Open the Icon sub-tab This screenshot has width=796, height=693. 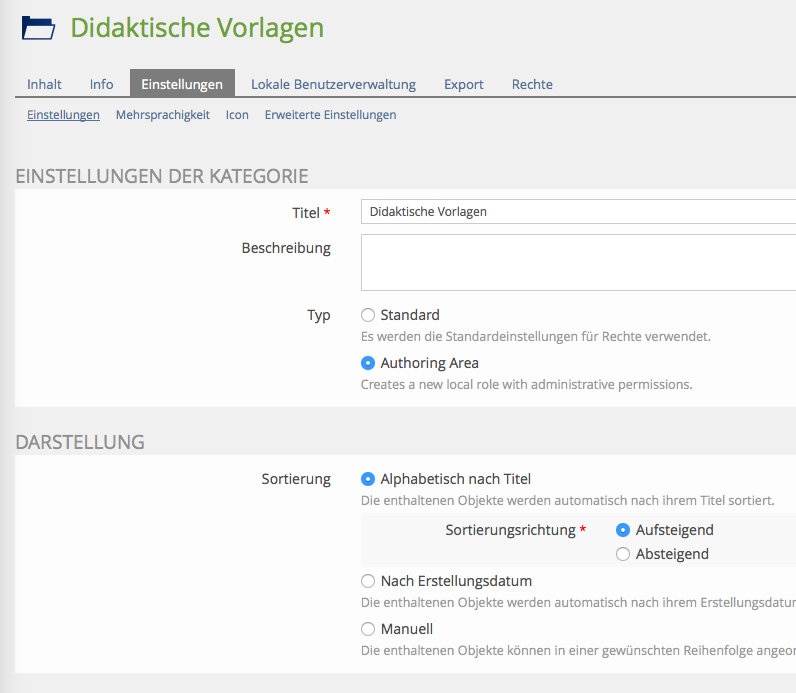[237, 115]
